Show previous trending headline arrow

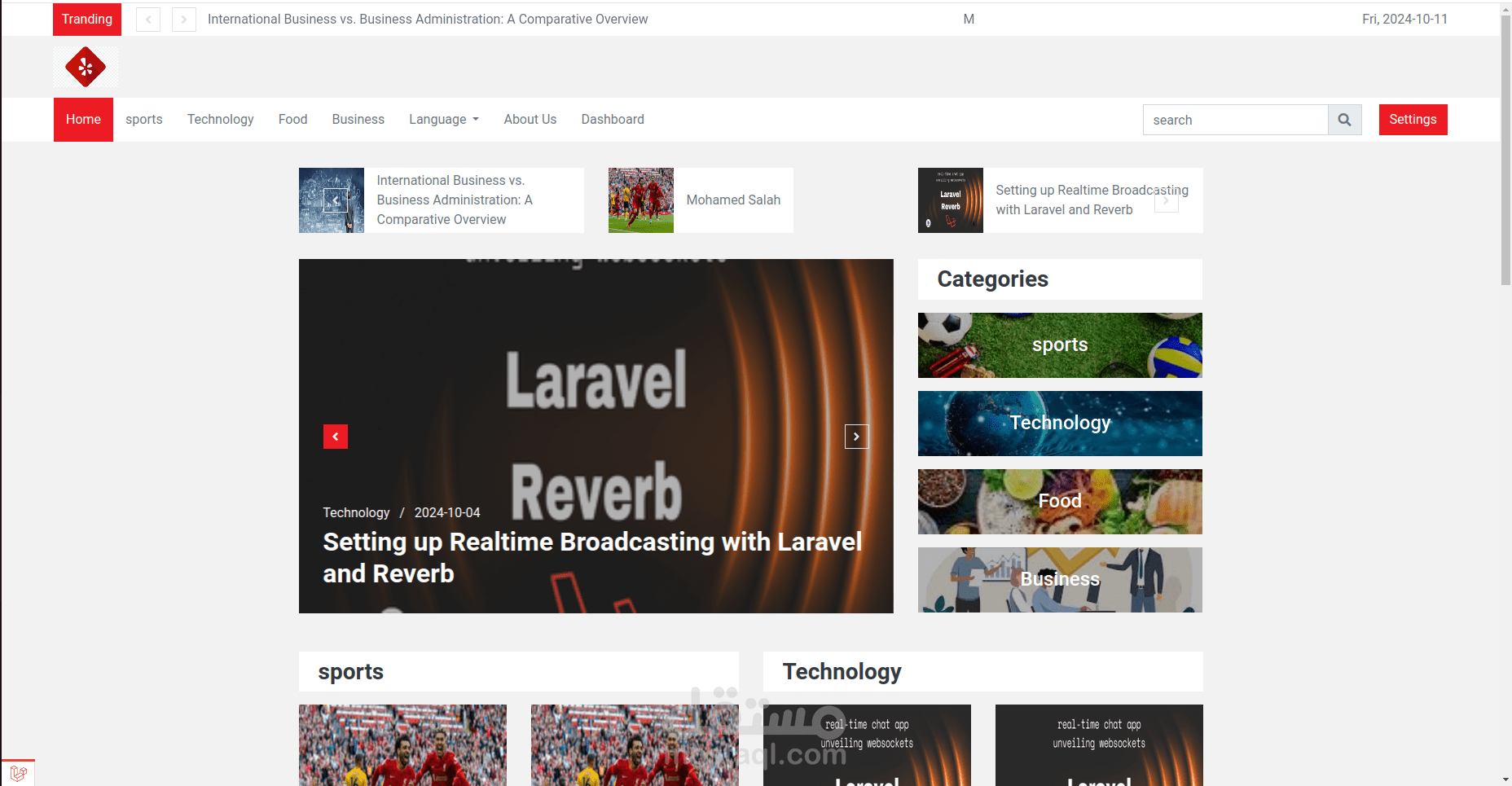(x=148, y=19)
